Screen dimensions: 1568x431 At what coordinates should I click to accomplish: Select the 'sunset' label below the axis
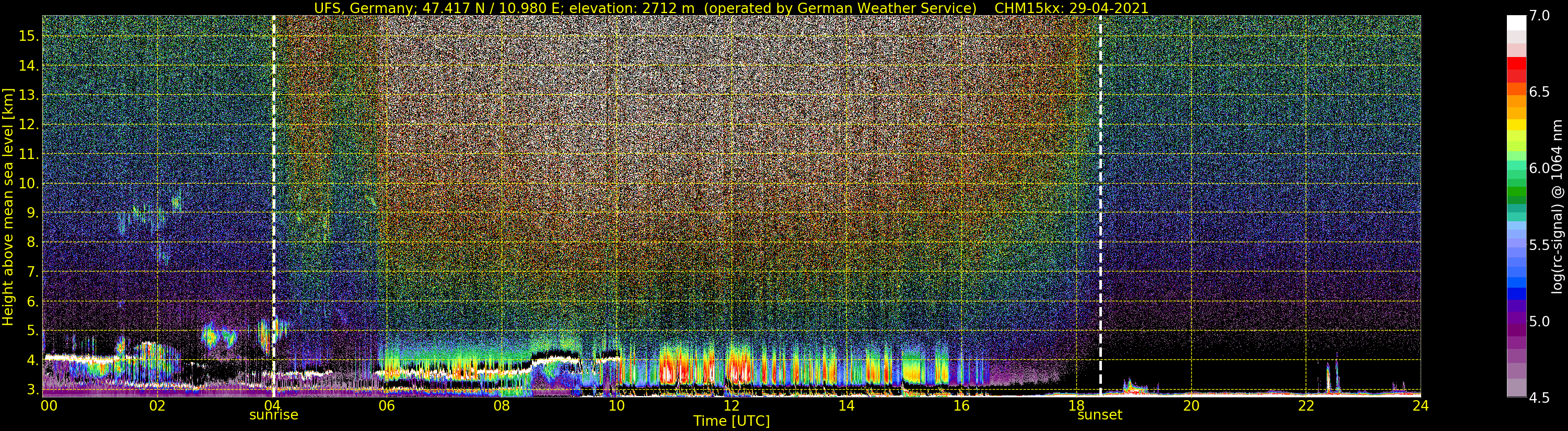(1099, 415)
